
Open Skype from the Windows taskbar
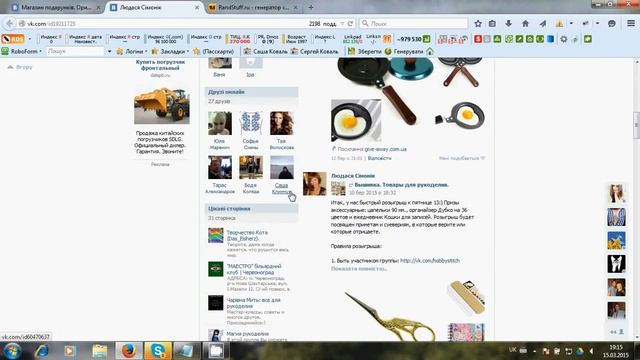pyautogui.click(x=158, y=351)
